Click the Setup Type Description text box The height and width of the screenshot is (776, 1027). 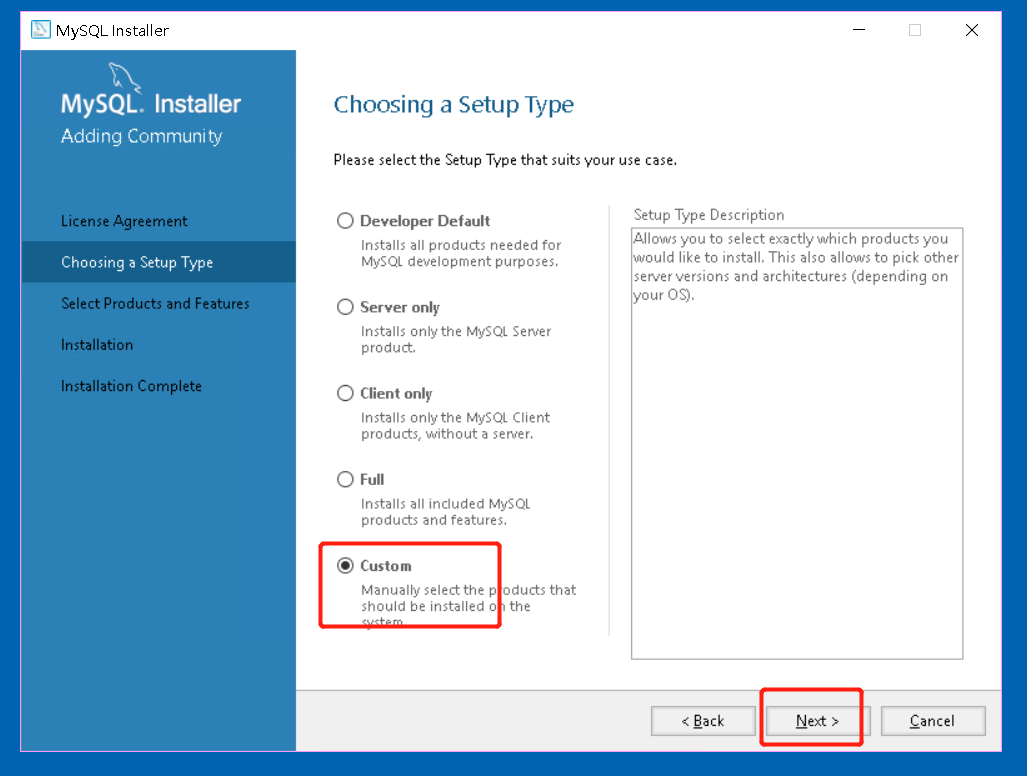[x=797, y=443]
